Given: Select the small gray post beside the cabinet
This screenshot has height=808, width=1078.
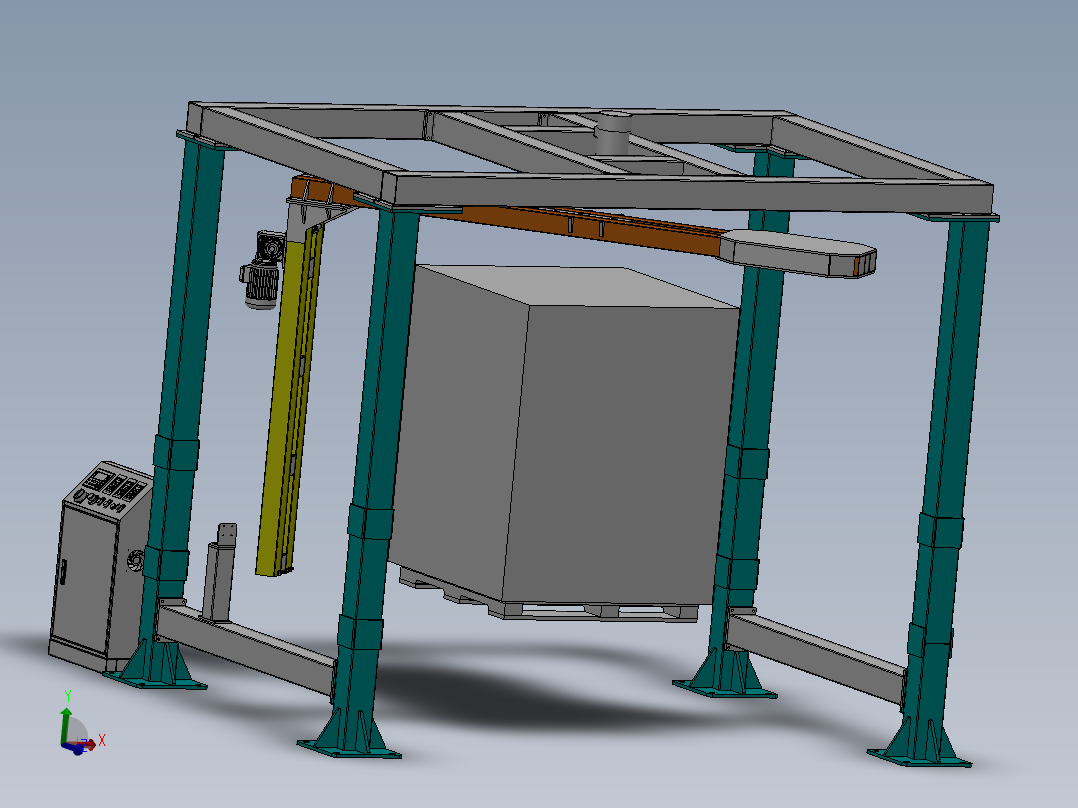Looking at the screenshot, I should tap(220, 572).
